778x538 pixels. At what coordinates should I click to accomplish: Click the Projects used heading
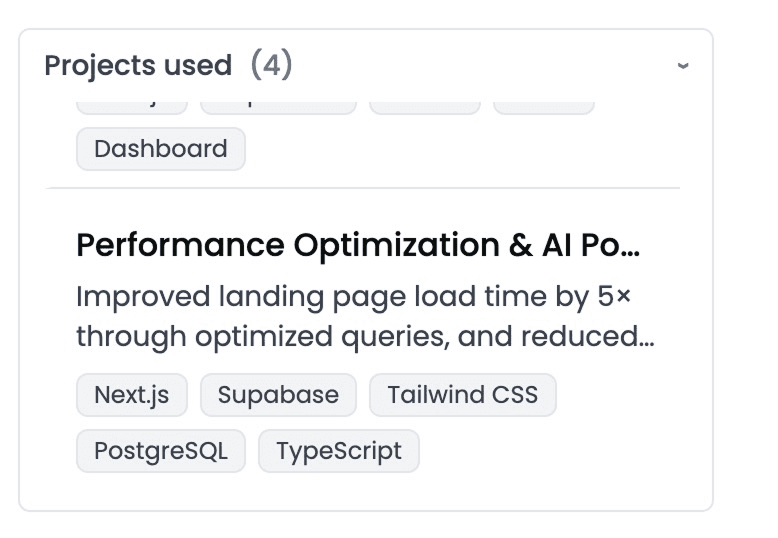(x=138, y=66)
